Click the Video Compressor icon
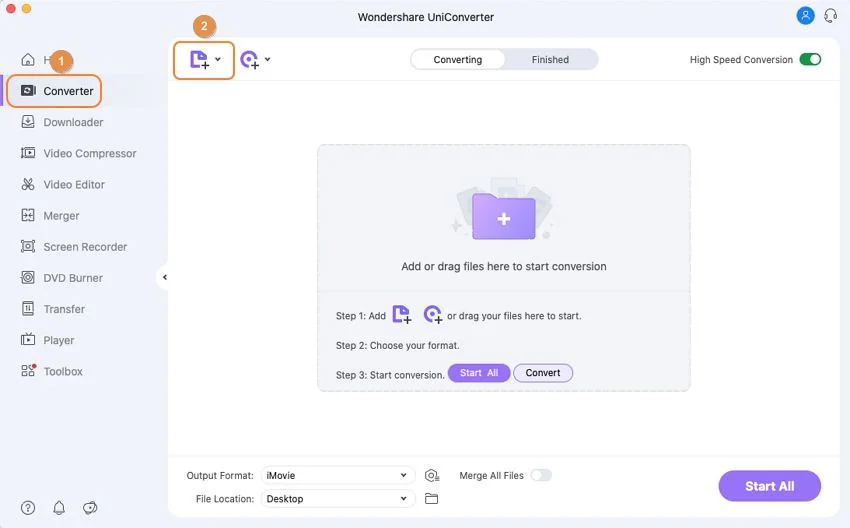The height and width of the screenshot is (528, 850). (28, 153)
